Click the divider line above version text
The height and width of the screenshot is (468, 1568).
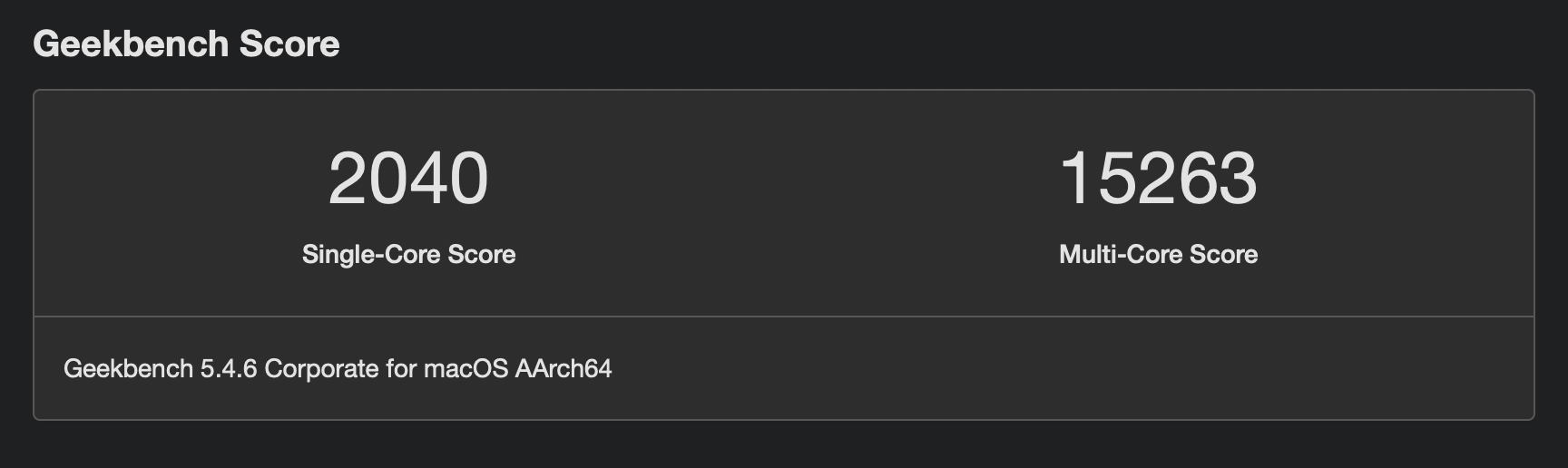pos(784,317)
